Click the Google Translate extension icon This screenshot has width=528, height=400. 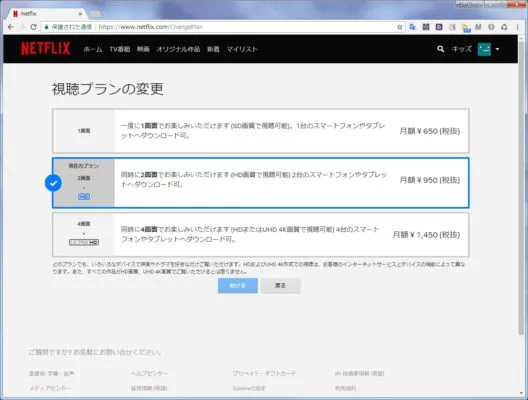tap(412, 27)
